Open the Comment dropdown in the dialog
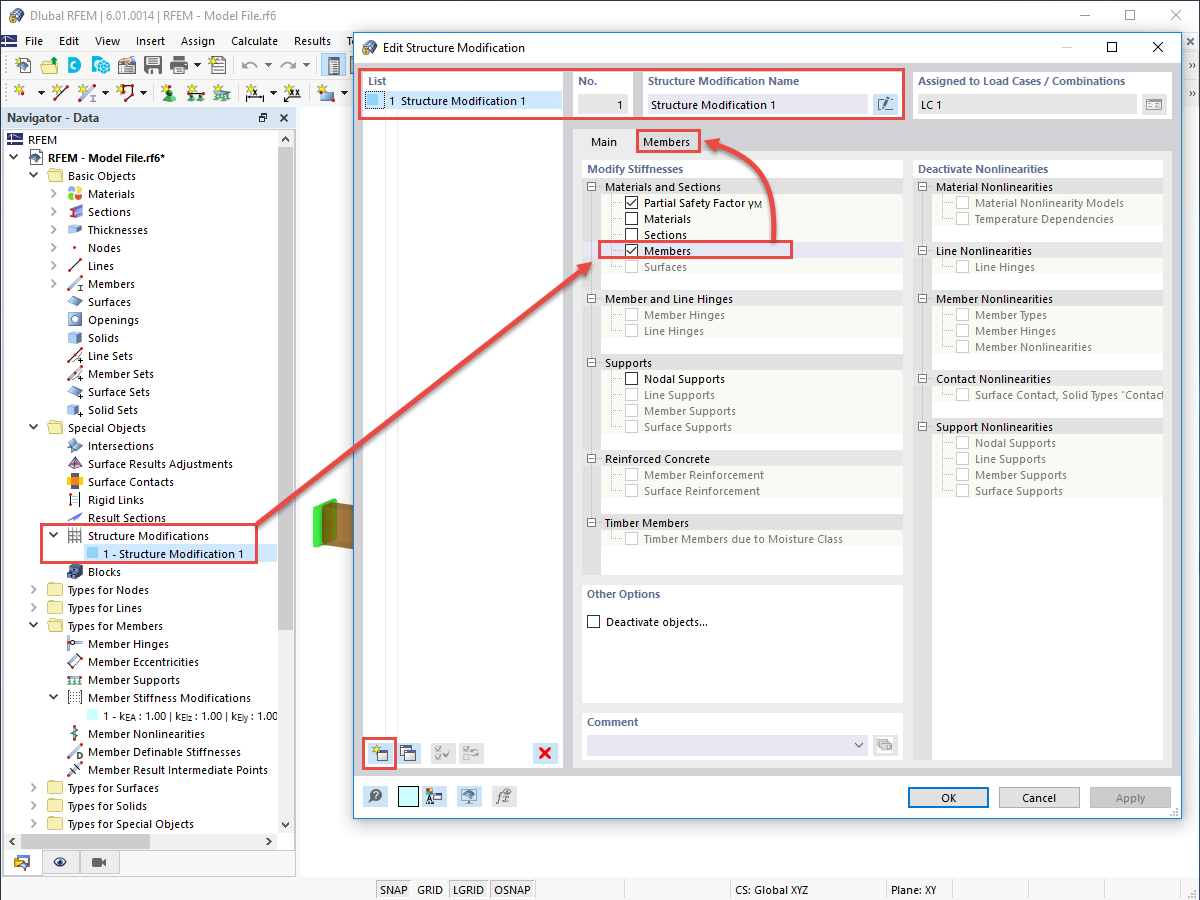1200x900 pixels. pyautogui.click(x=858, y=745)
